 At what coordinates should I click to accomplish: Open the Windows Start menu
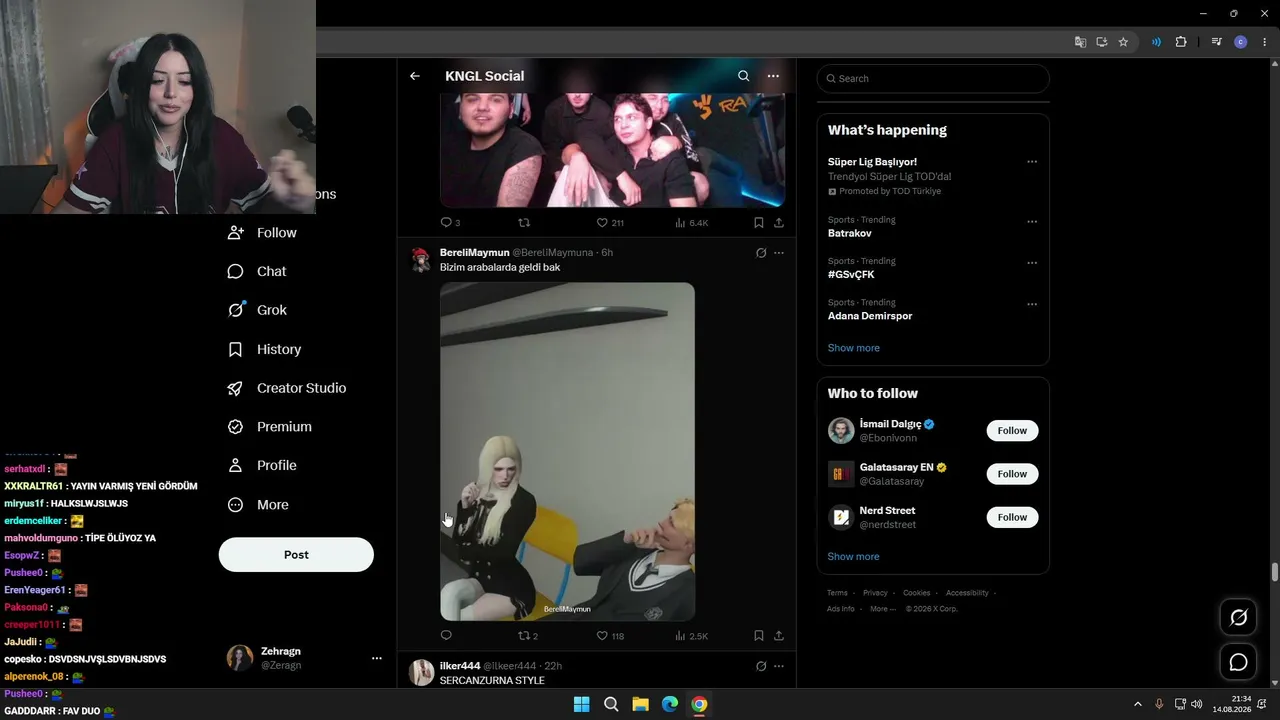(582, 705)
